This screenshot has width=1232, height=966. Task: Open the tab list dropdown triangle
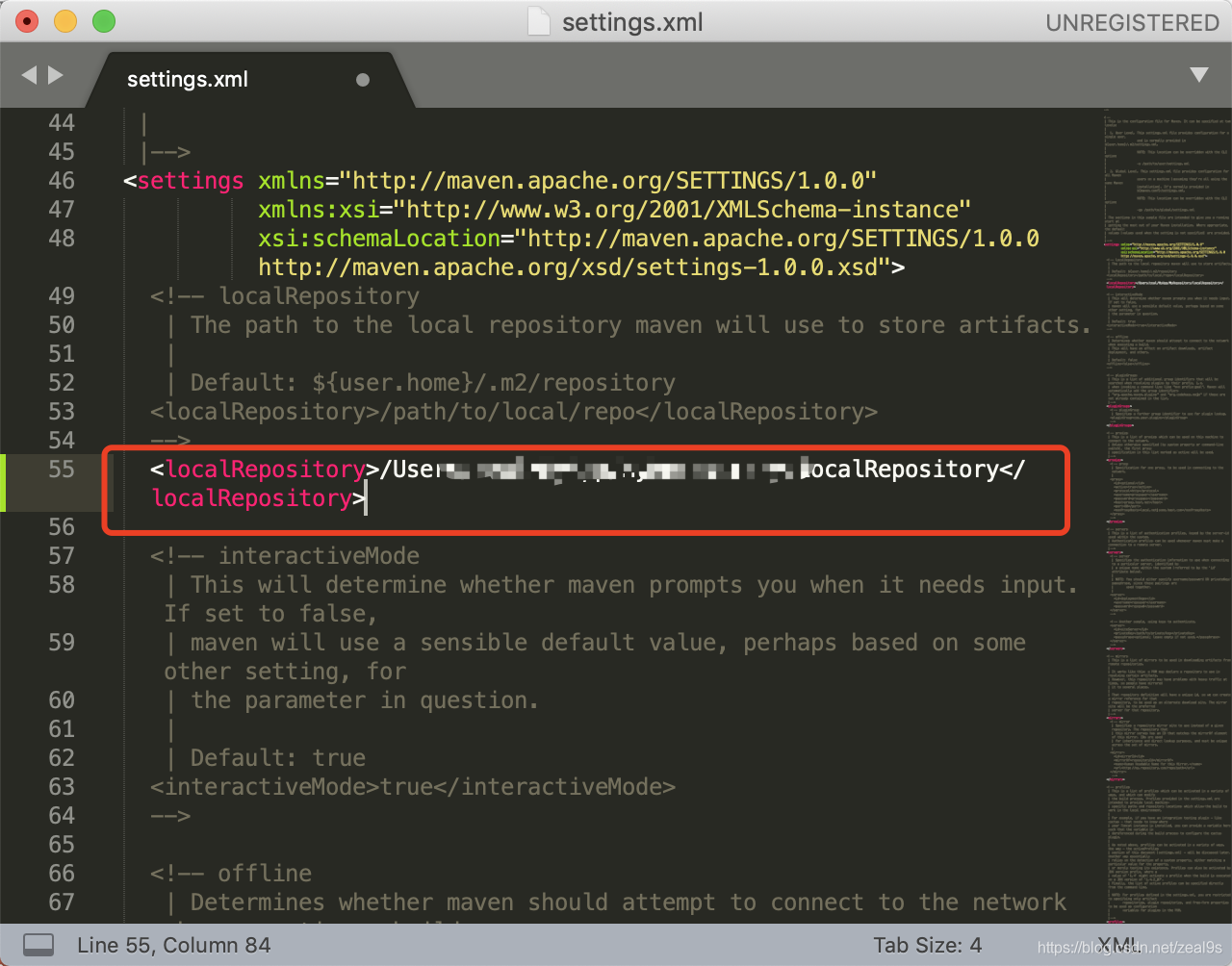(1199, 75)
